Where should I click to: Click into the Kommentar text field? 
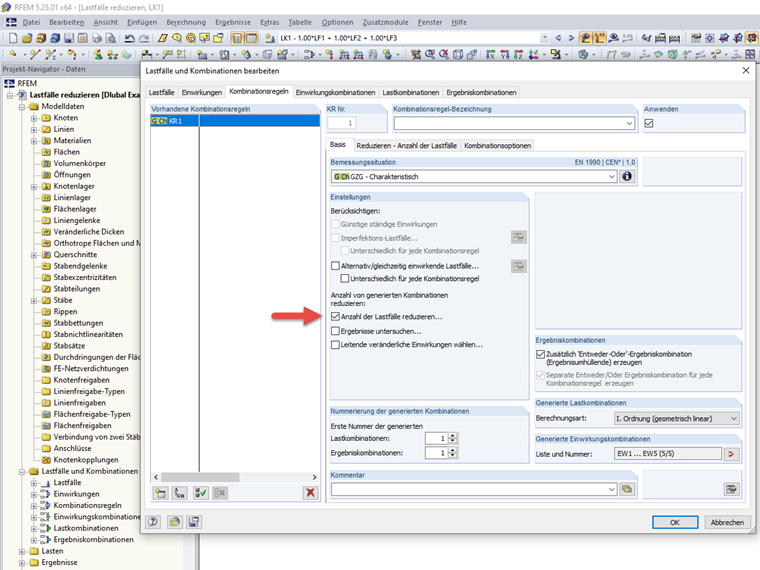pos(469,490)
